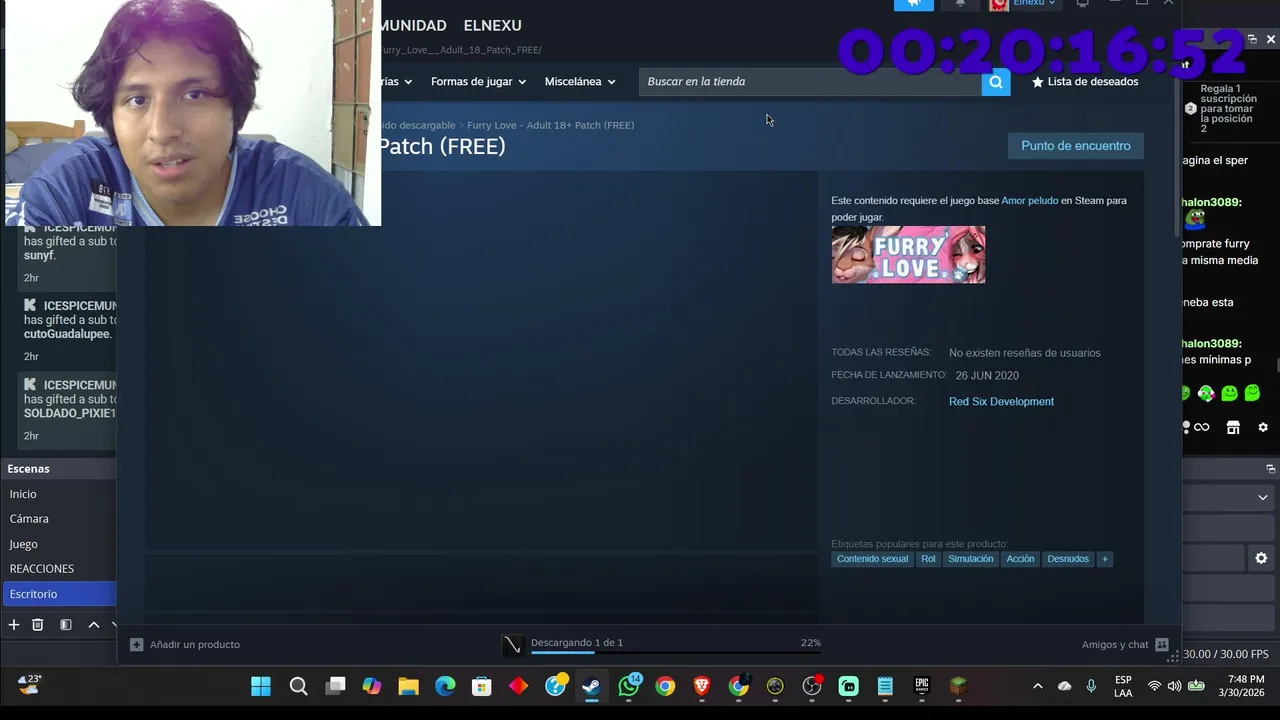Open Lista de deseados
Screen dimensions: 1280x720
pyautogui.click(x=1085, y=82)
